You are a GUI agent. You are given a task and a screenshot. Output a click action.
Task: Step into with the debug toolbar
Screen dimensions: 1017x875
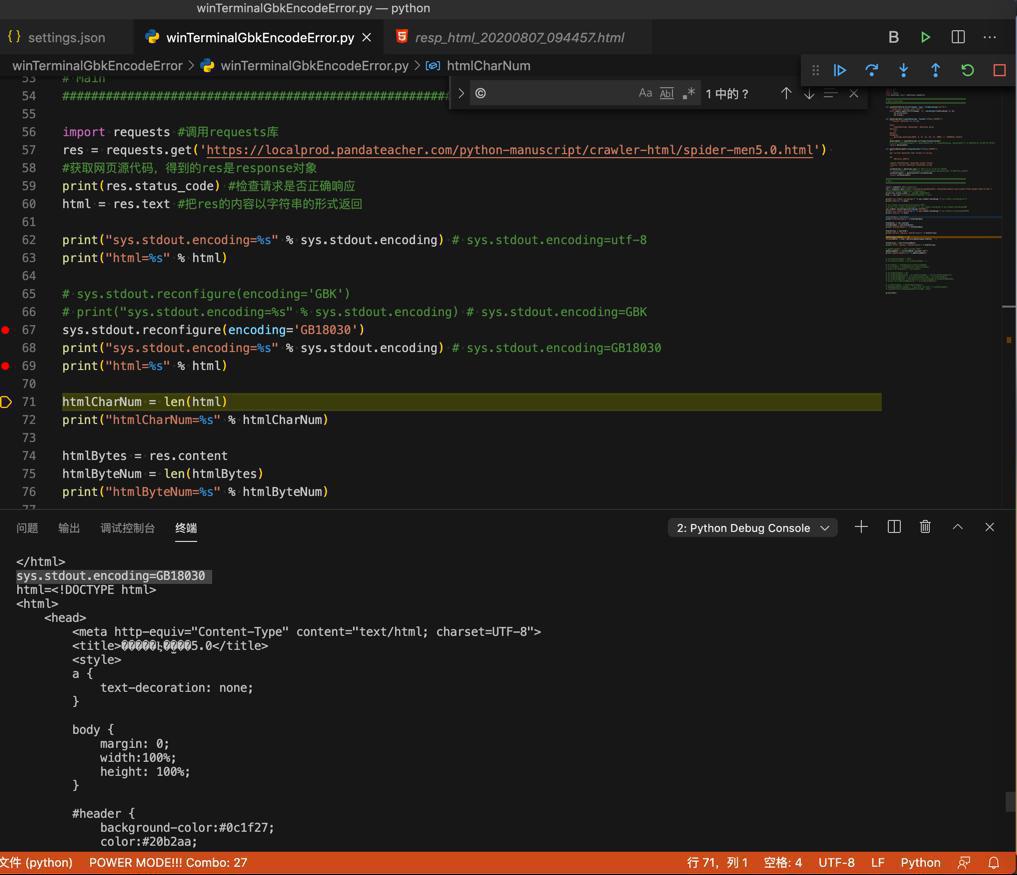click(x=904, y=70)
